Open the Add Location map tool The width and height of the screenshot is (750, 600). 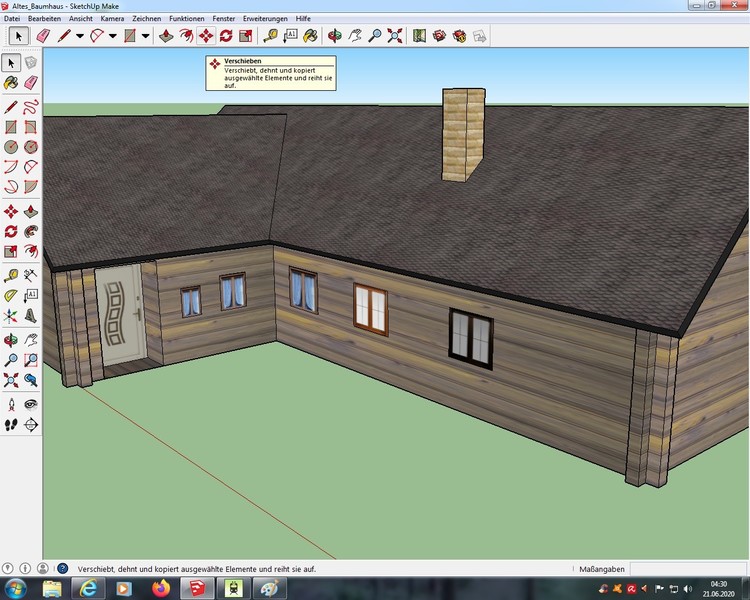pyautogui.click(x=419, y=36)
